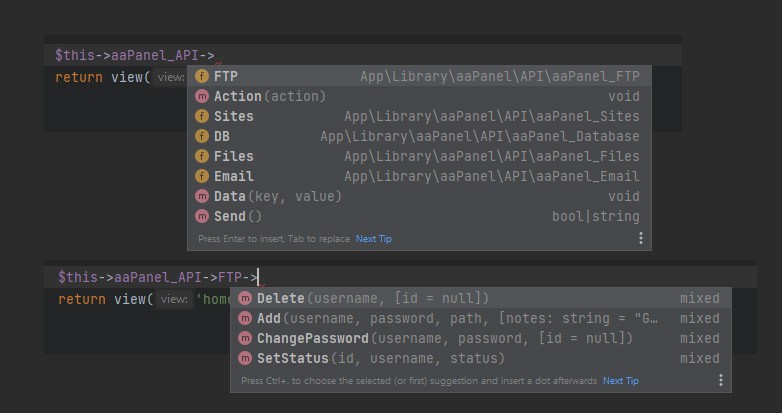Choose the Delete method suggestion
782x413 pixels.
(x=481, y=298)
